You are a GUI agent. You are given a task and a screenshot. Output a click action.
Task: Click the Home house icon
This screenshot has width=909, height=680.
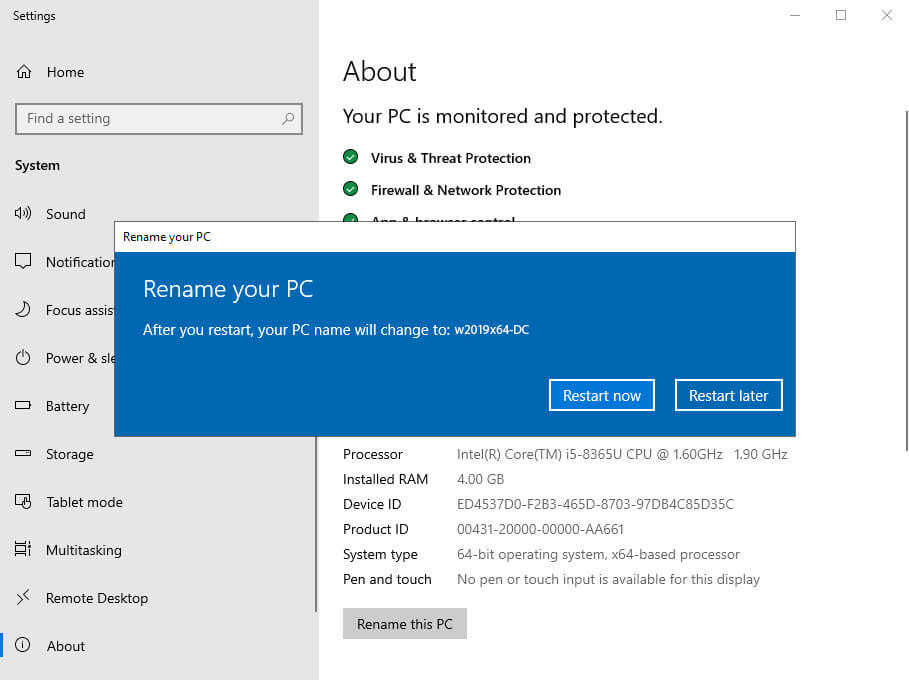(24, 72)
